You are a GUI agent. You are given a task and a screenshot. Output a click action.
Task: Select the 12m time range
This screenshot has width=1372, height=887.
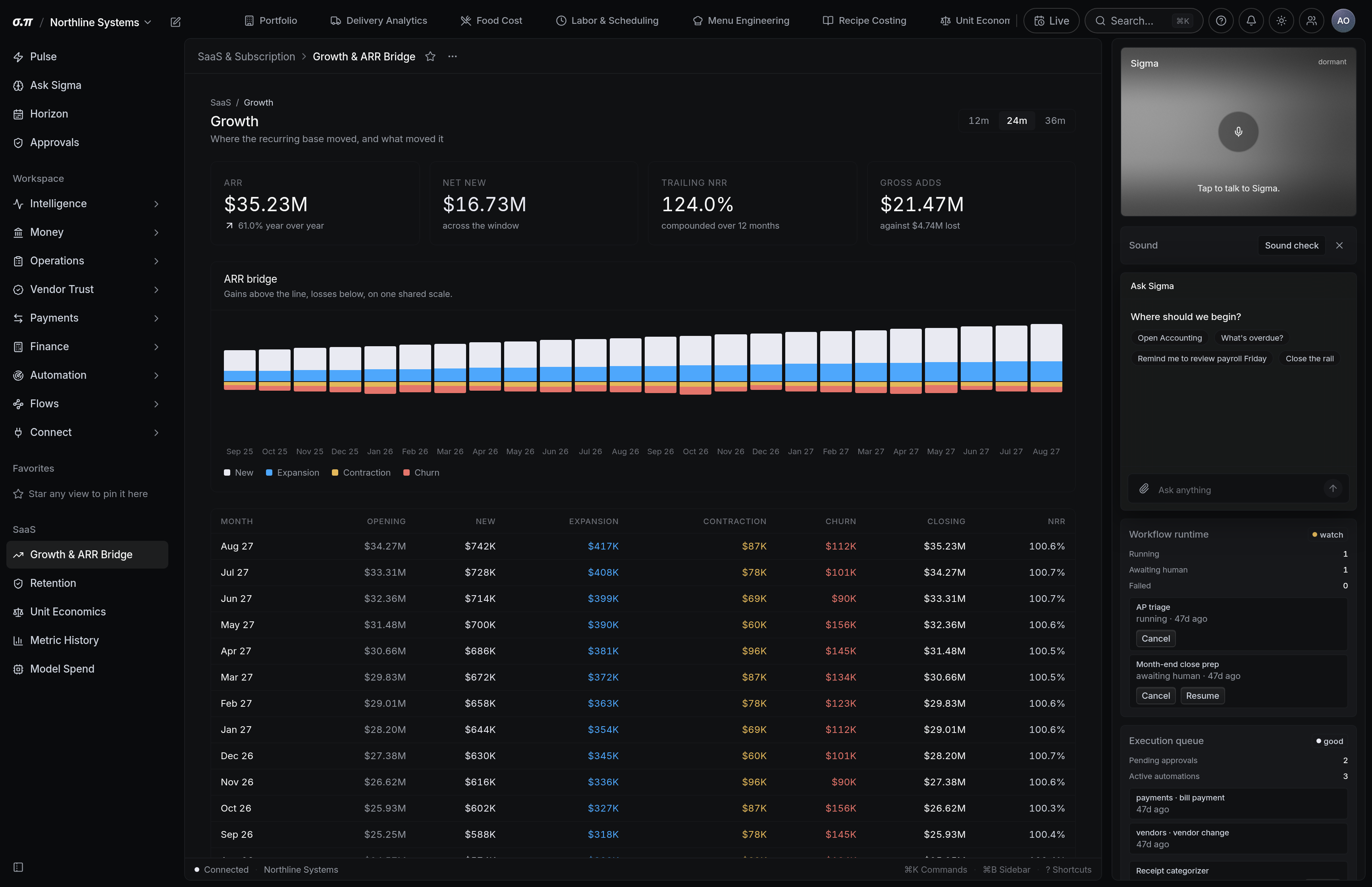[979, 120]
